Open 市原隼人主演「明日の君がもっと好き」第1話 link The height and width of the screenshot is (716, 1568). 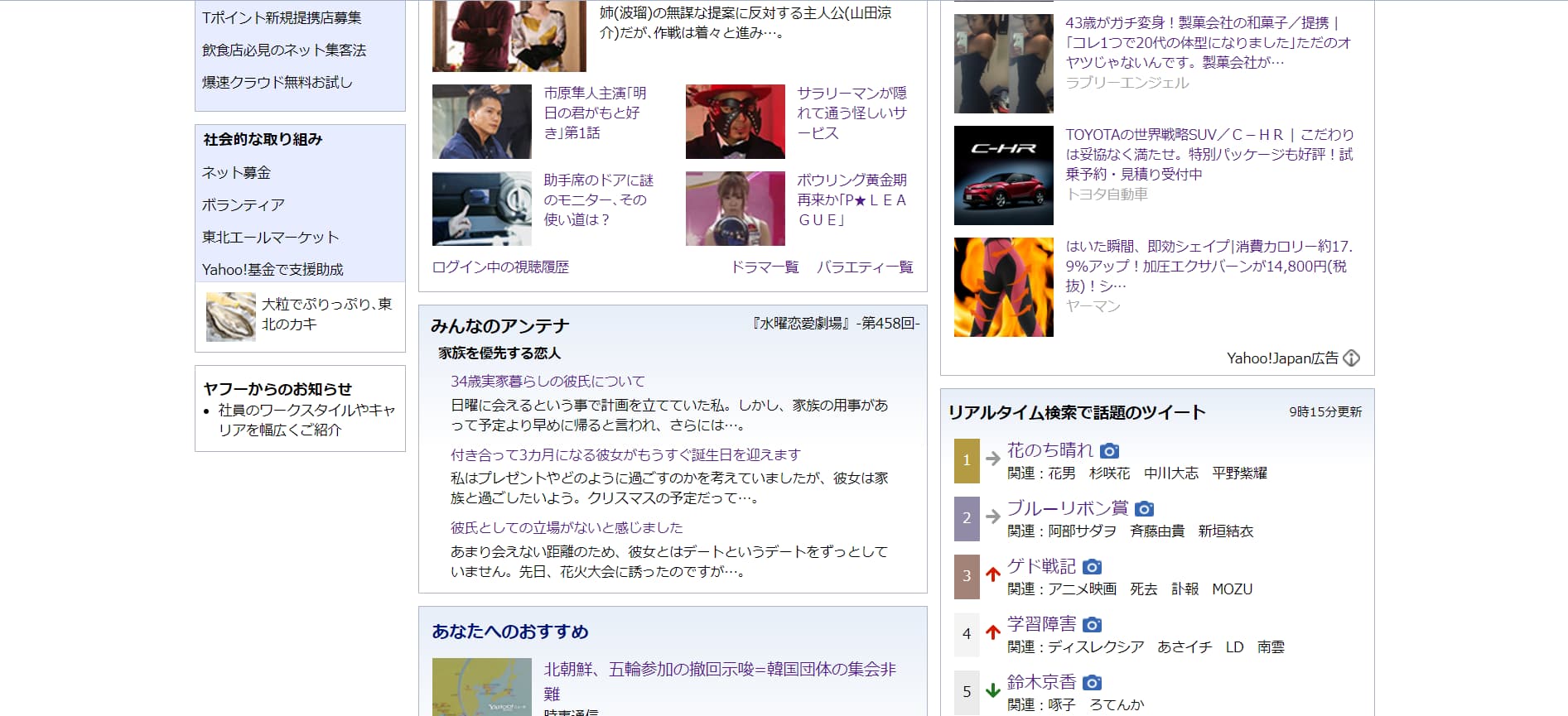(x=595, y=113)
